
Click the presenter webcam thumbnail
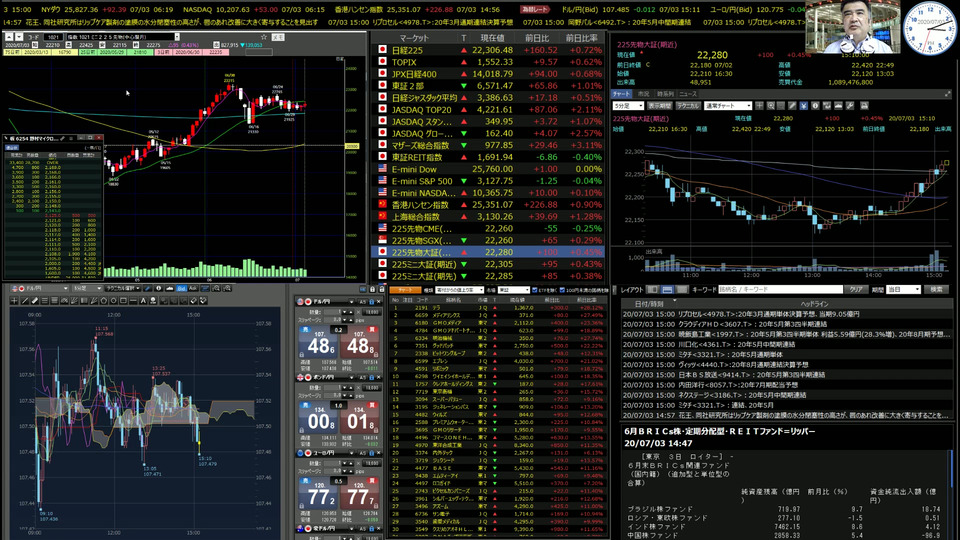[x=852, y=26]
